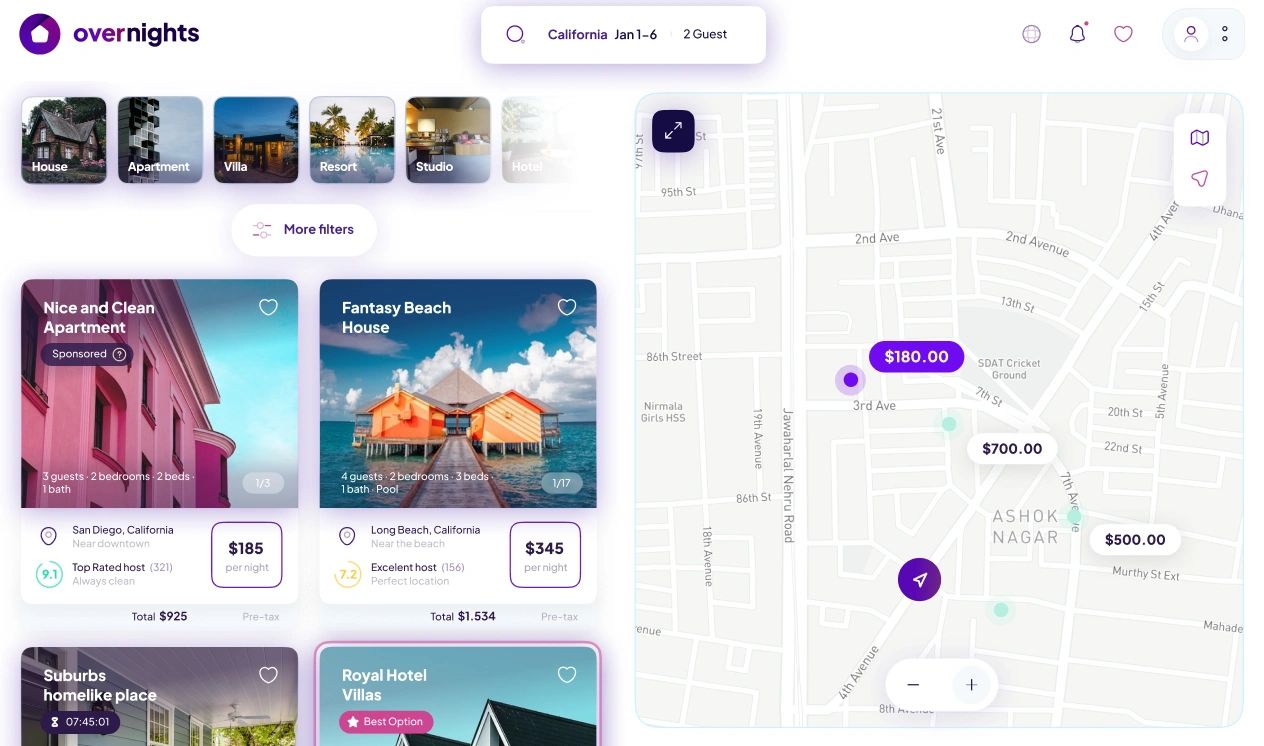Select the Resort category
The width and height of the screenshot is (1264, 746).
(352, 140)
